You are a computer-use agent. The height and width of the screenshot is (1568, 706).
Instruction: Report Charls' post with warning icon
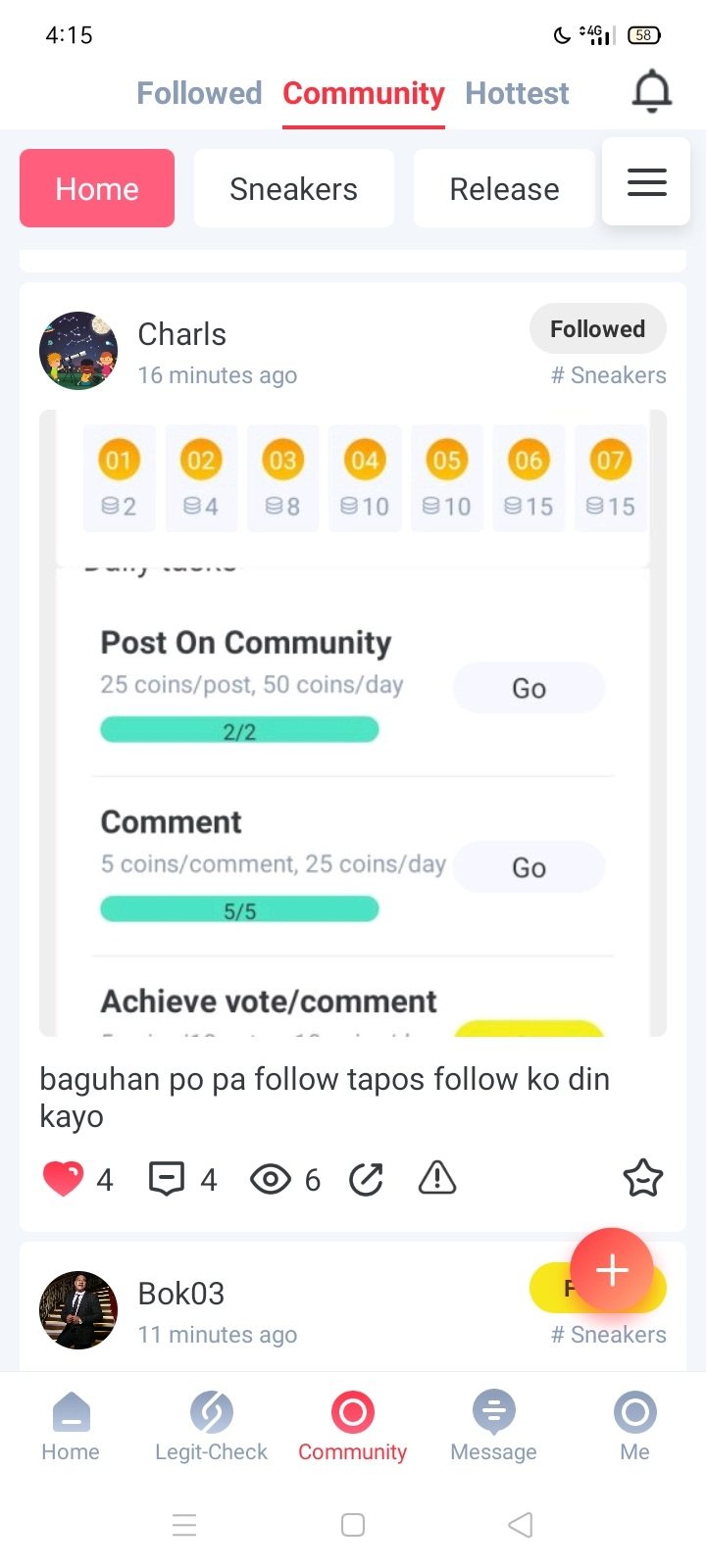click(437, 1178)
